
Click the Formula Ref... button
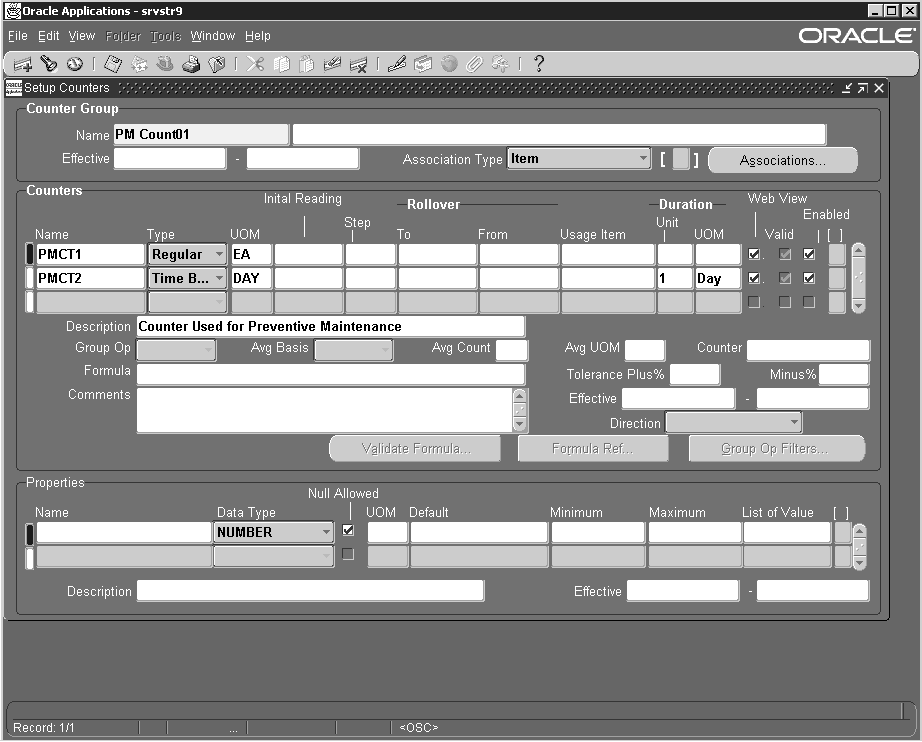593,449
